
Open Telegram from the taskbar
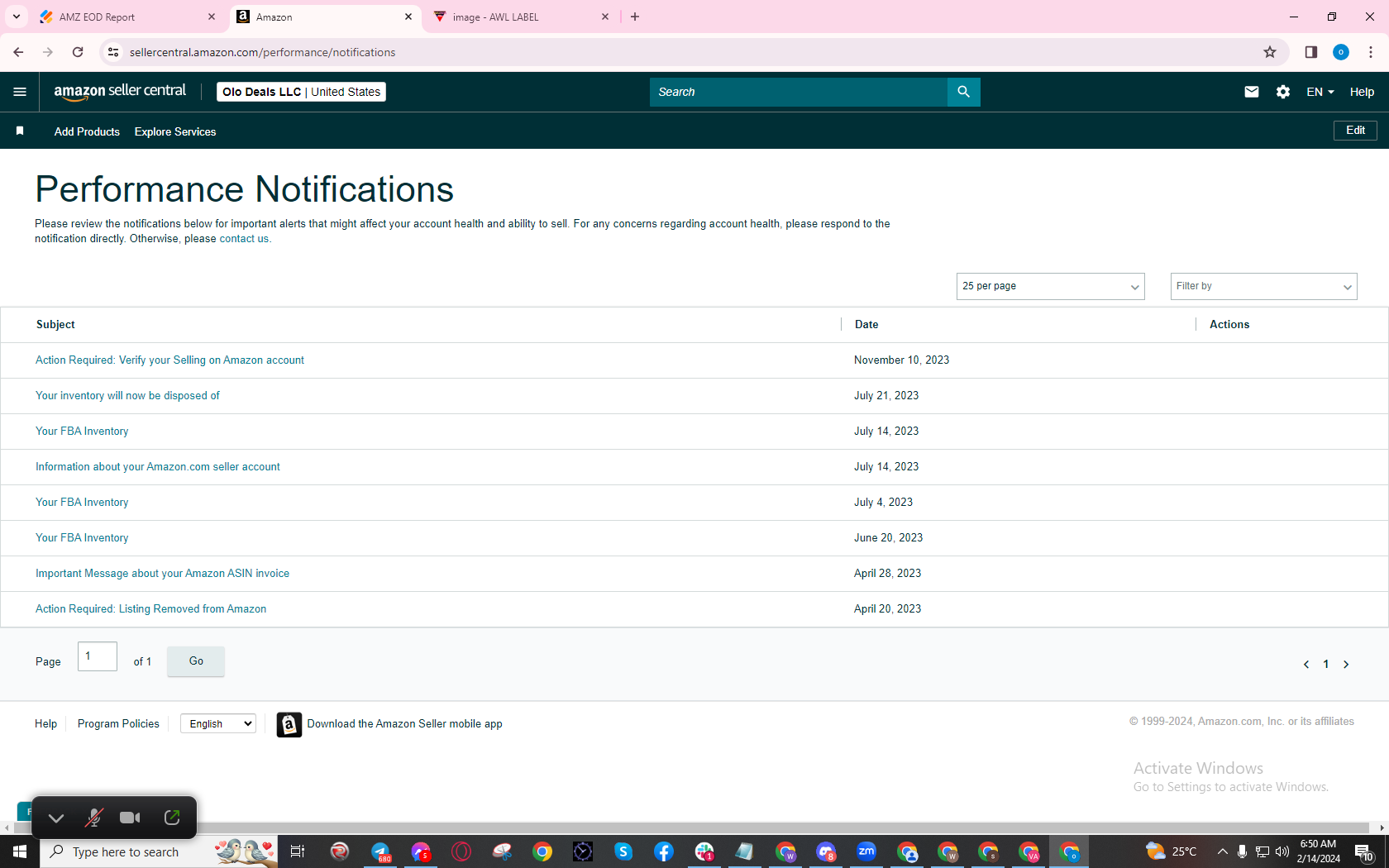click(380, 851)
